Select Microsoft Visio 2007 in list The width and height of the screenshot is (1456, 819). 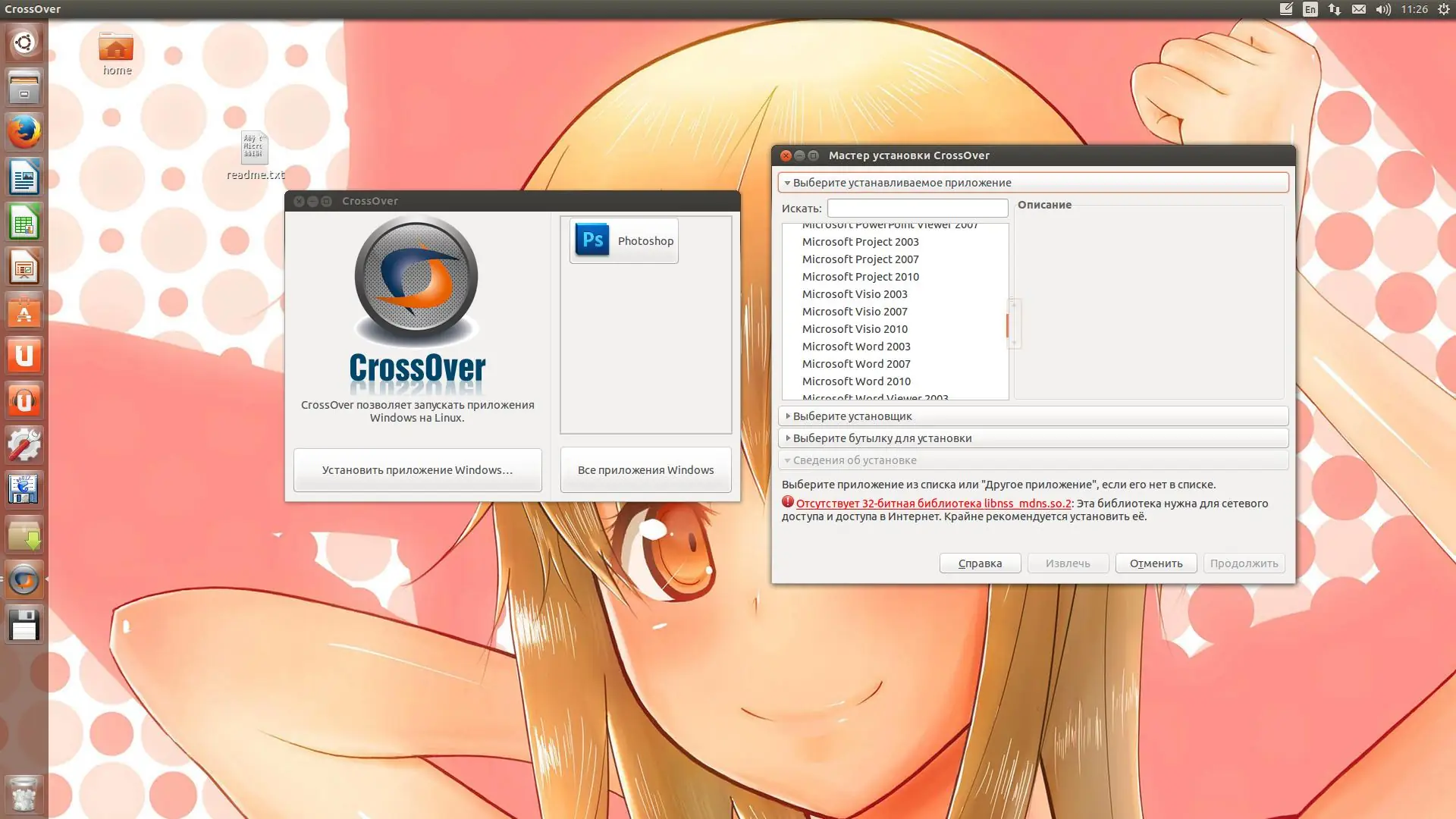[x=855, y=312]
